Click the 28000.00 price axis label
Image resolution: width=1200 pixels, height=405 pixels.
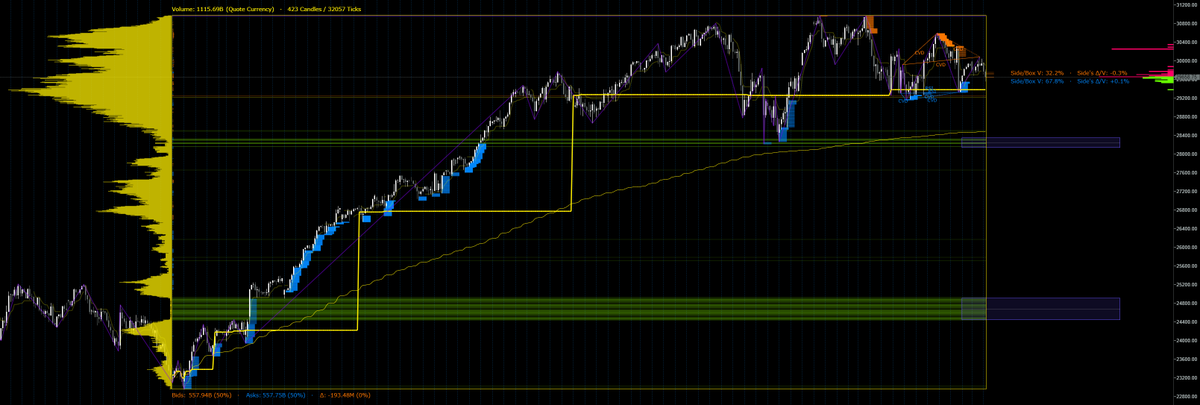[x=1187, y=154]
